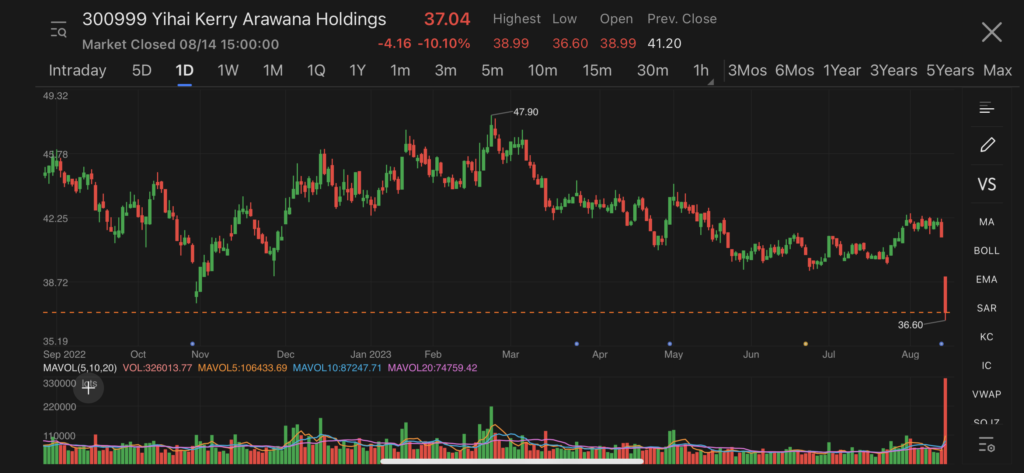
Task: Open the VS comparison tool
Action: click(987, 184)
